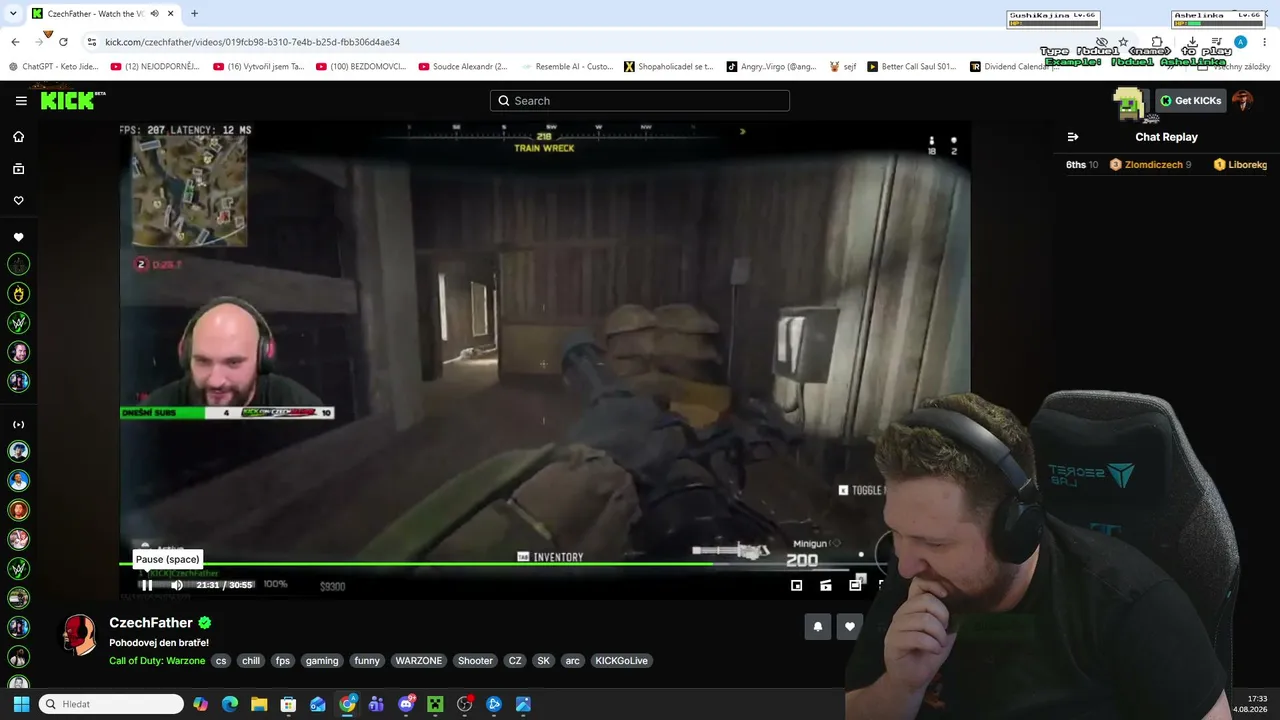
Task: Click the kick.com address bar URL
Action: tap(252, 42)
